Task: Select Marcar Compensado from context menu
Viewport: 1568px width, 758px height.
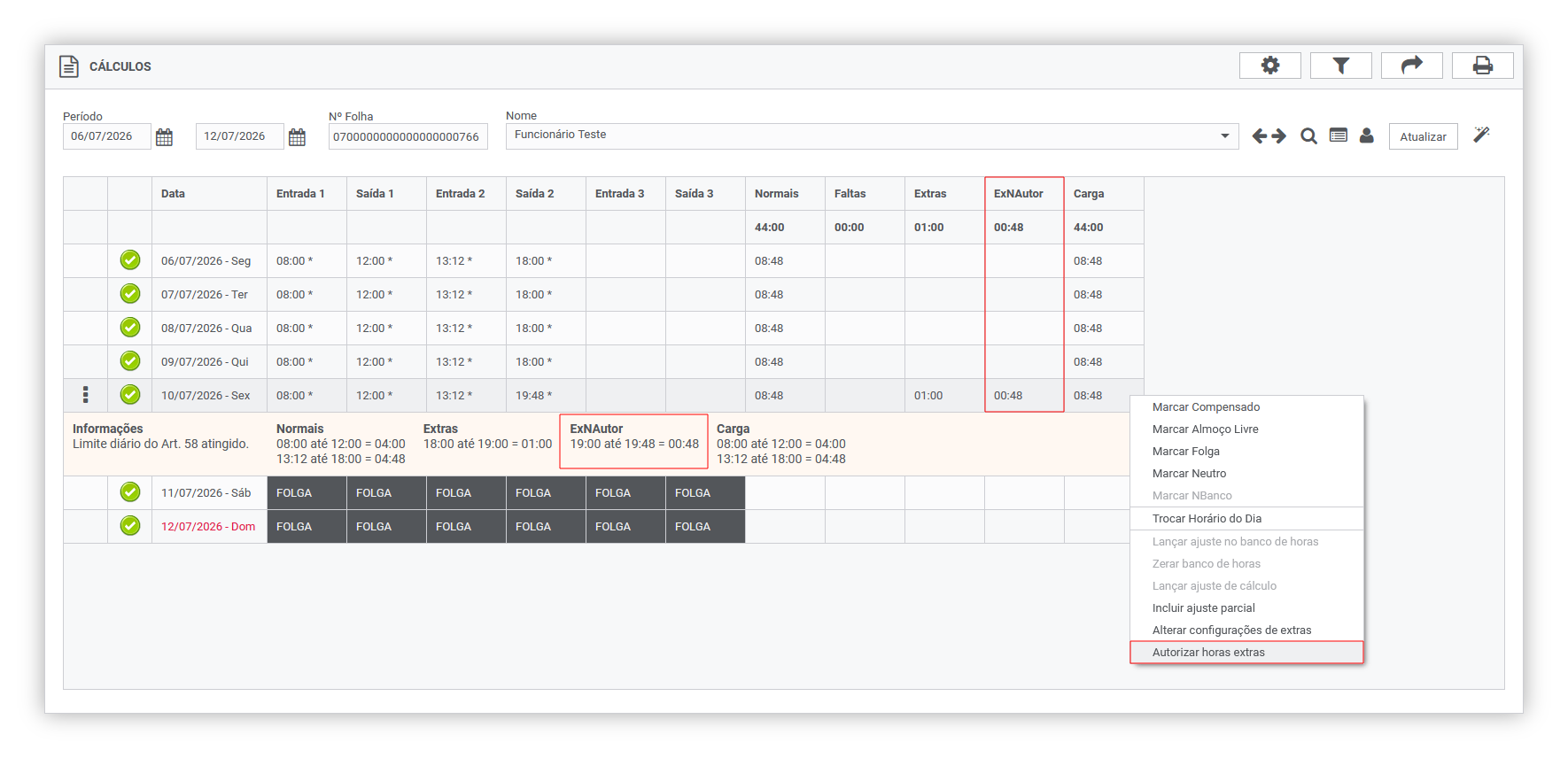Action: (1246, 407)
